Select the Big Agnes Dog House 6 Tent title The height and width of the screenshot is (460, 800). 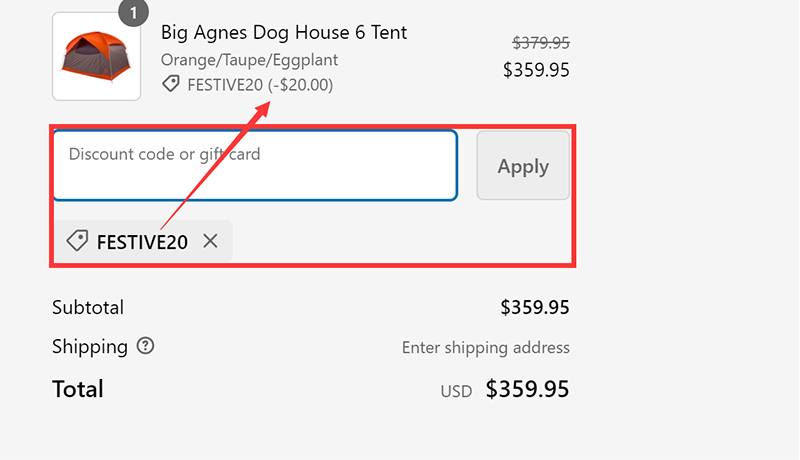tap(284, 33)
